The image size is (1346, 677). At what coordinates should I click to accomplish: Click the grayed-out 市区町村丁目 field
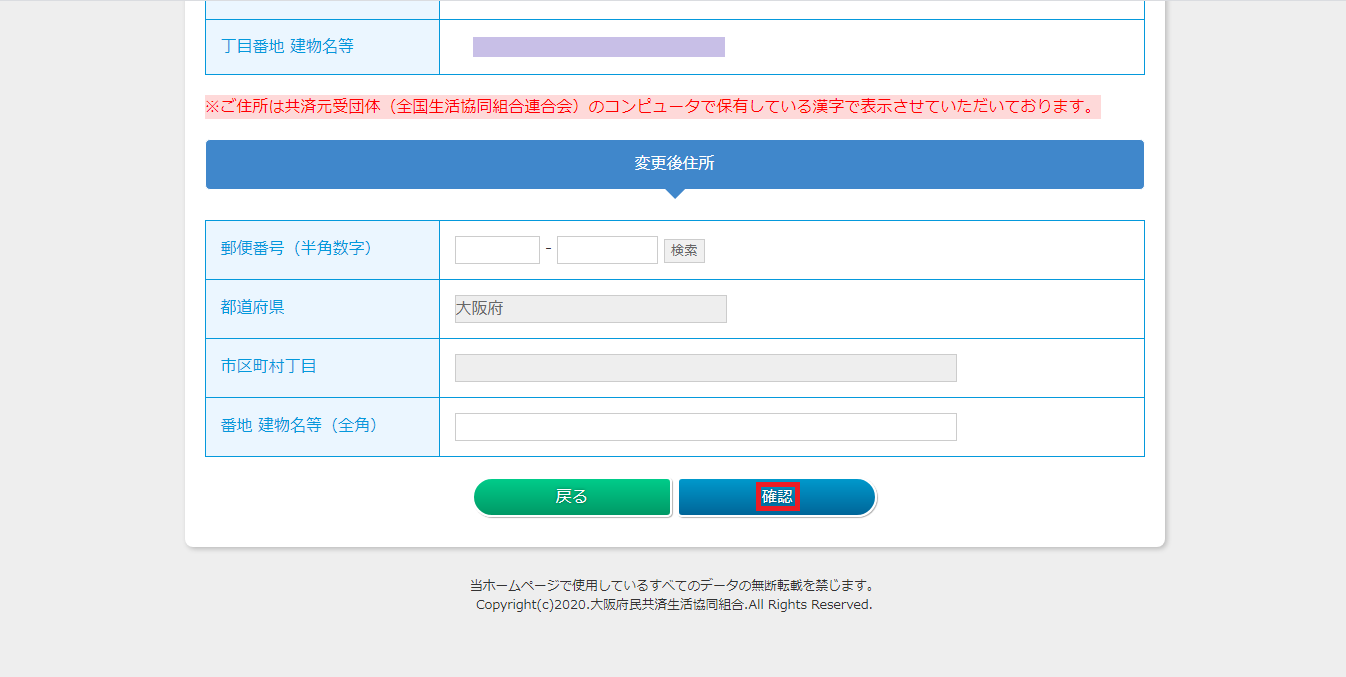(705, 368)
